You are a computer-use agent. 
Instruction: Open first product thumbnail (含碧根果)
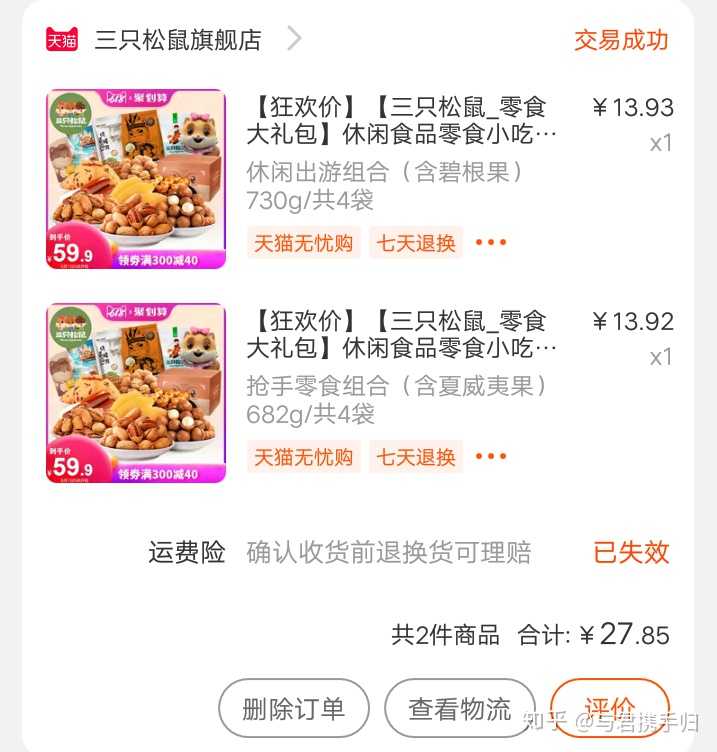(x=136, y=179)
